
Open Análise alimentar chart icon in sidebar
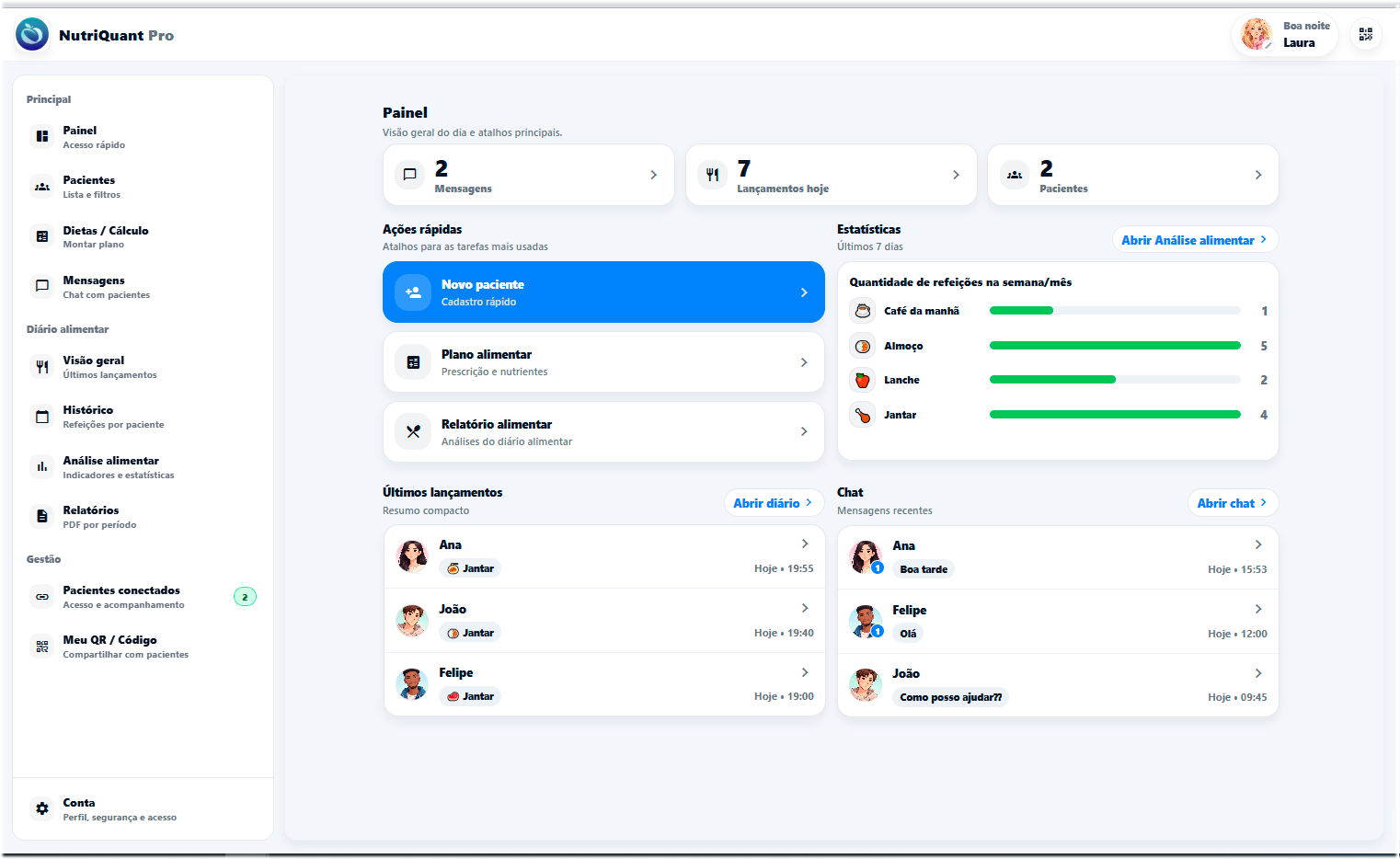(42, 466)
